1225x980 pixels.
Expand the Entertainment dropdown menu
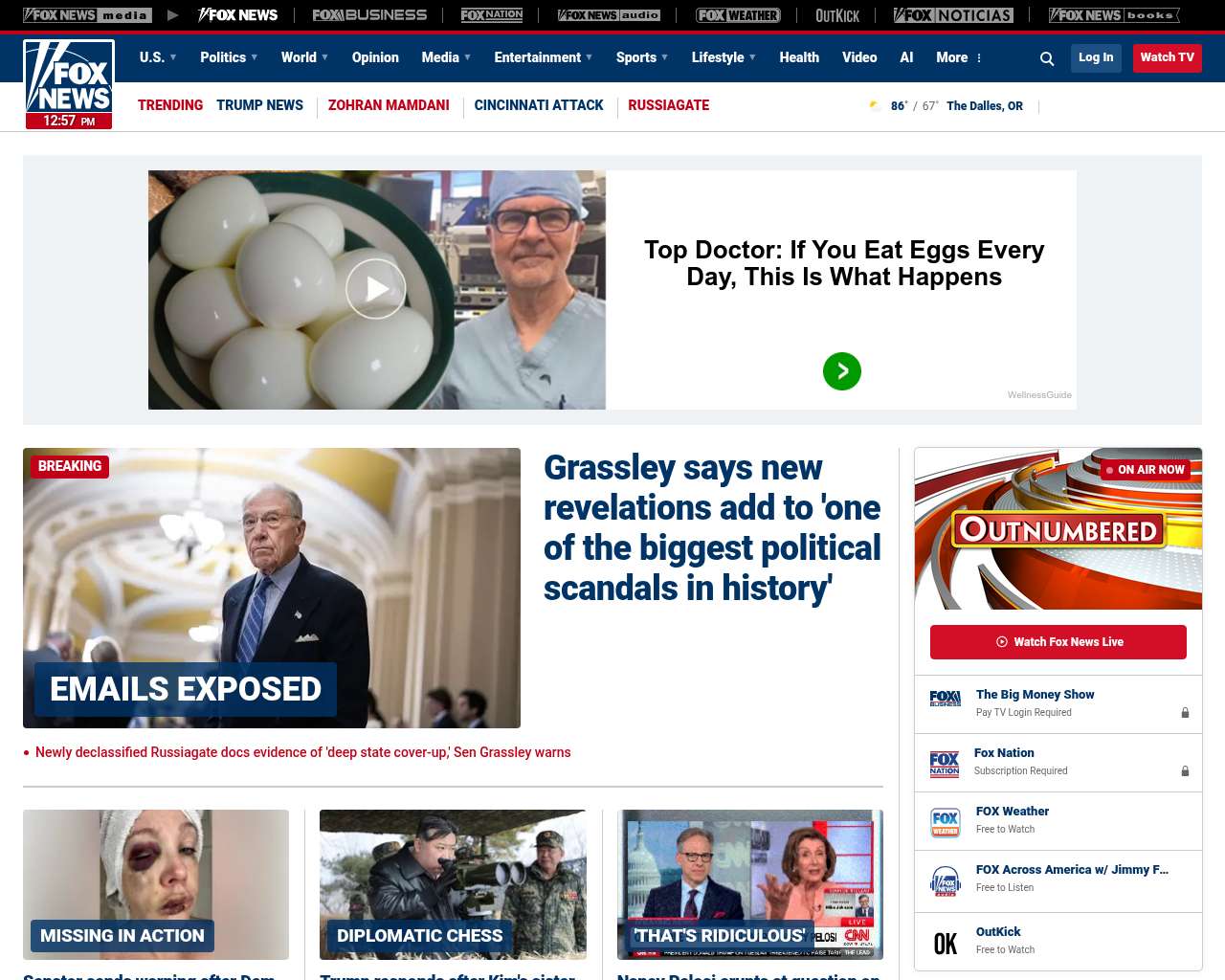coord(543,57)
